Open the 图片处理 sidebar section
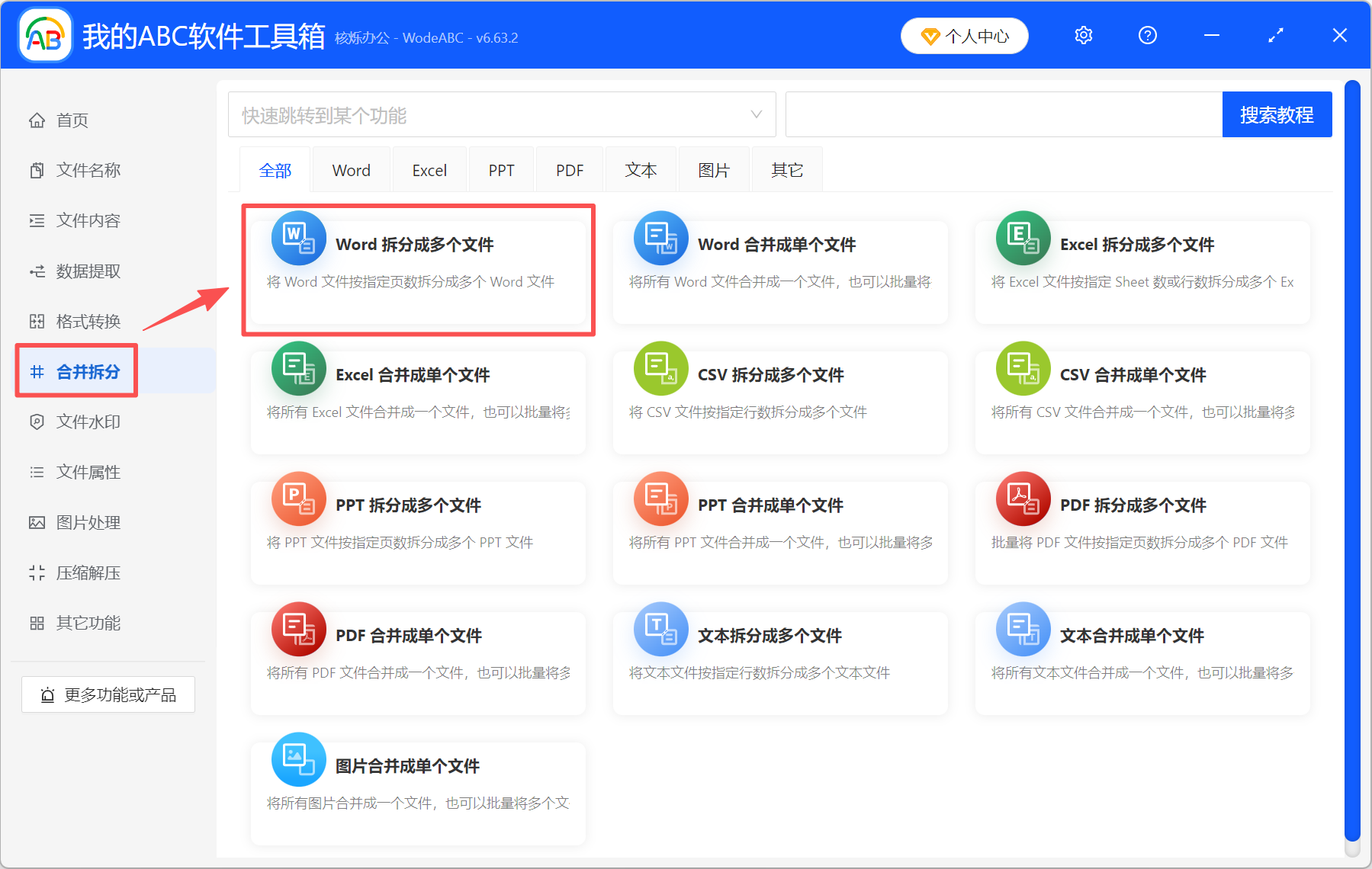Screen dimensions: 1372x869 click(x=87, y=522)
